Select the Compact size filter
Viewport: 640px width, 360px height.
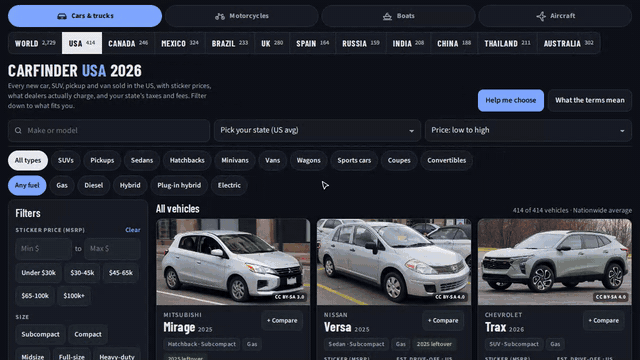pyautogui.click(x=88, y=334)
